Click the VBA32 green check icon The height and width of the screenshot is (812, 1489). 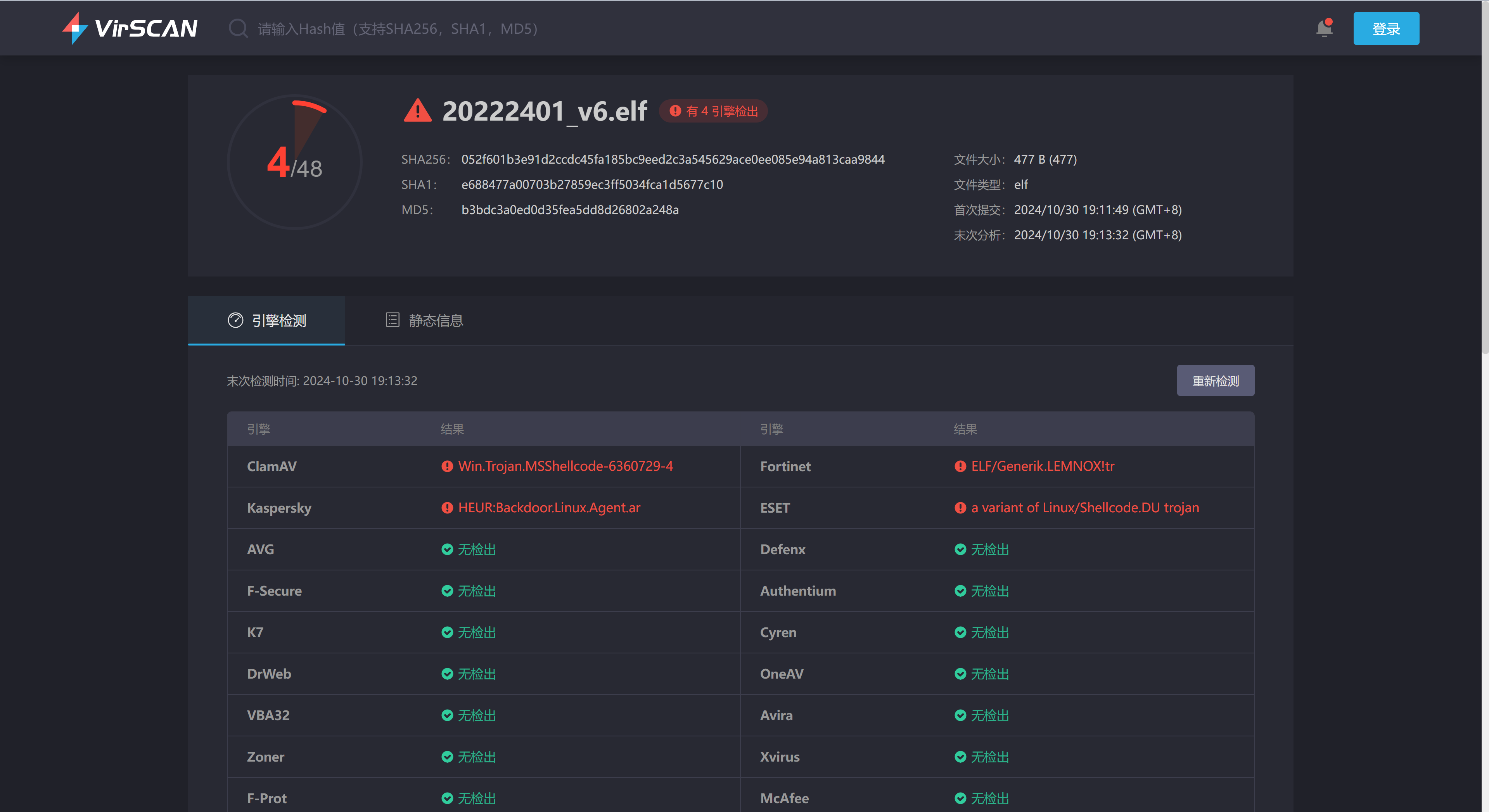[x=447, y=715]
